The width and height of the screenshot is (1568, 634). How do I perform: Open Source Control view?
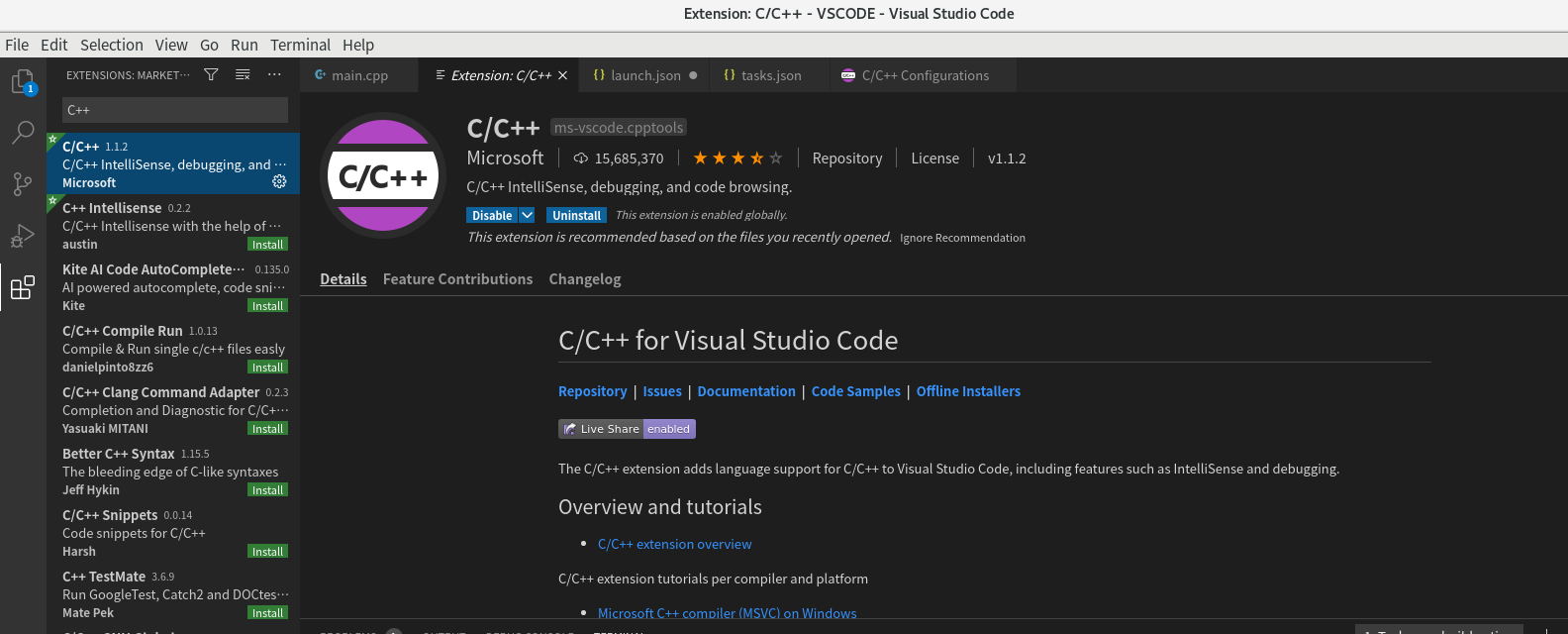pyautogui.click(x=23, y=184)
